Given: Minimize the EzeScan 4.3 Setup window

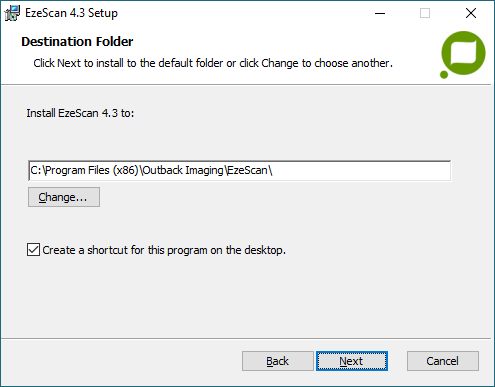Looking at the screenshot, I should 380,13.
